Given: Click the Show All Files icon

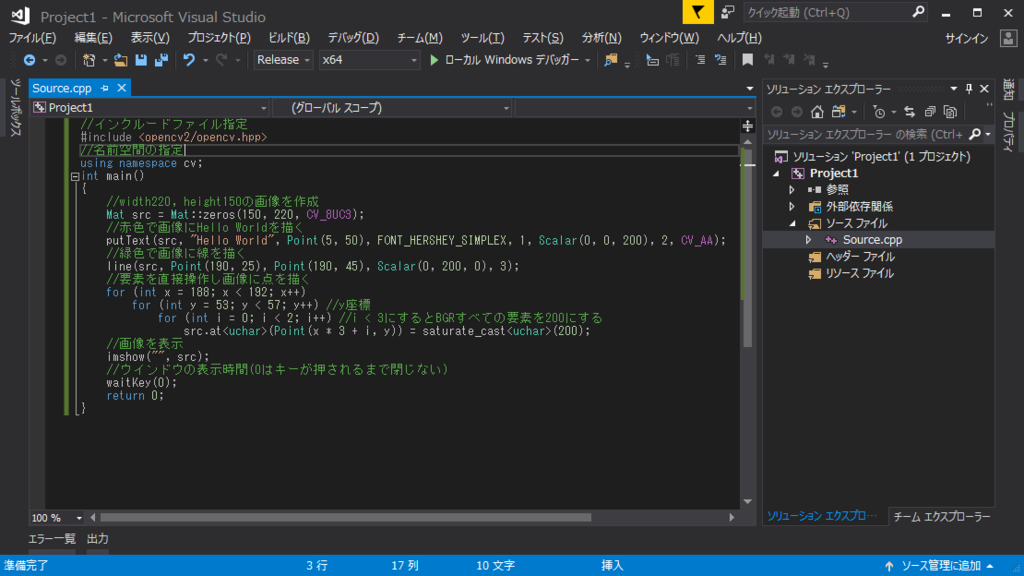Looking at the screenshot, I should [x=840, y=112].
